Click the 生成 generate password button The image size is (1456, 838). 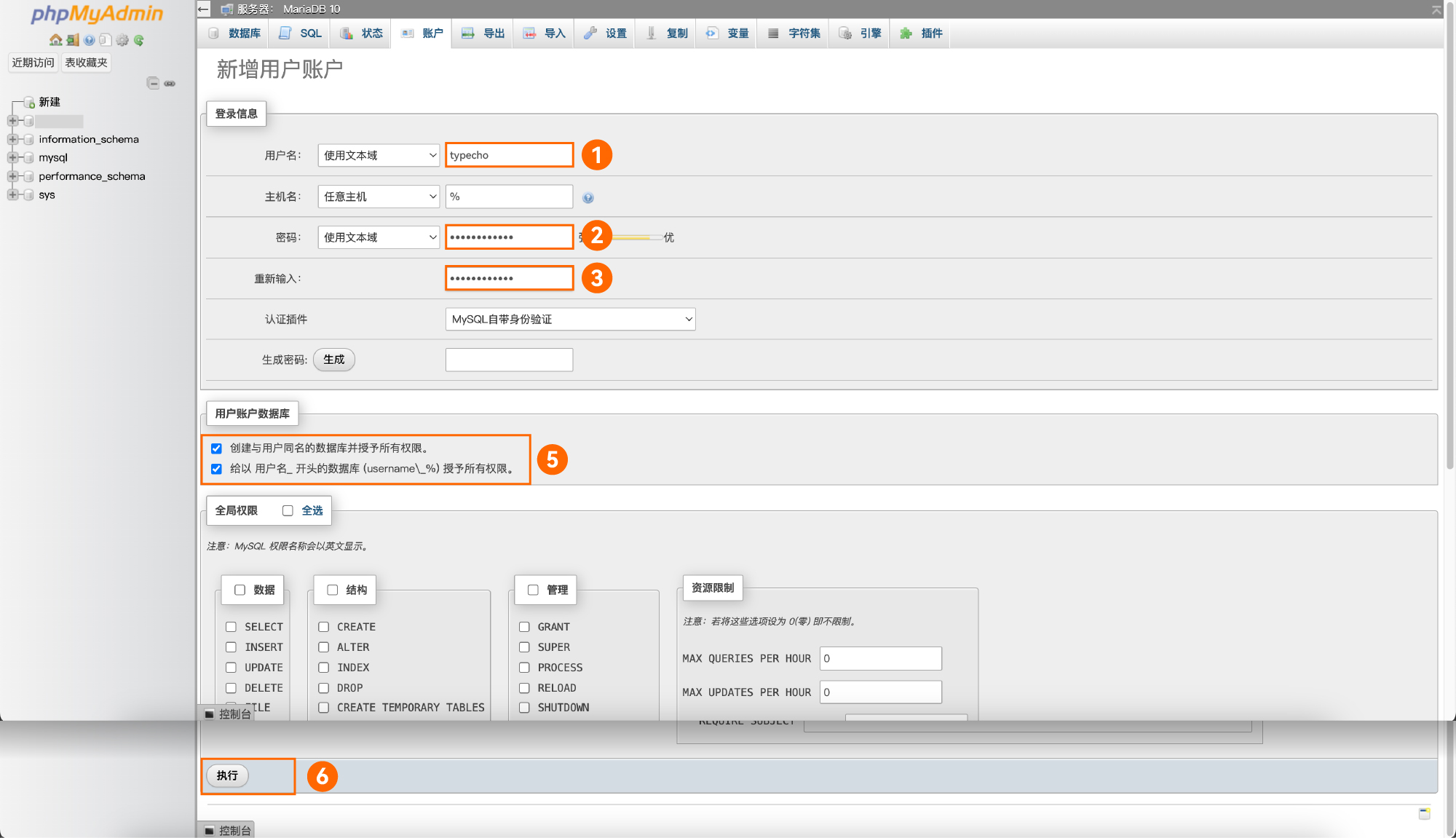pyautogui.click(x=333, y=360)
